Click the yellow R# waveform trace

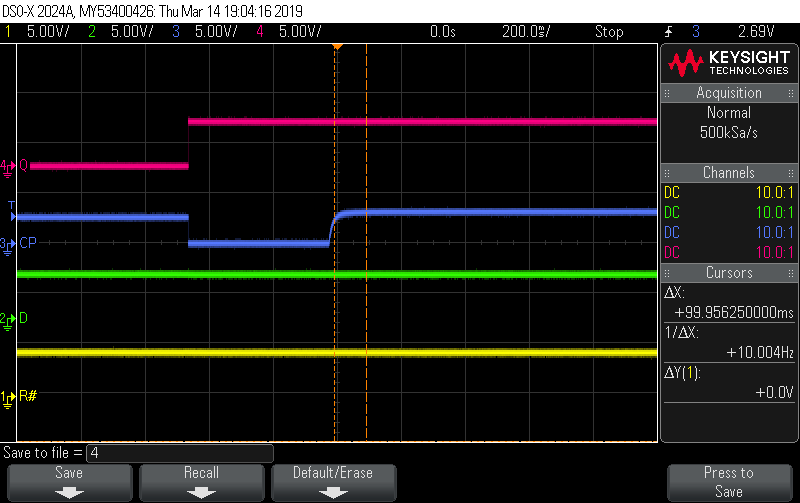pos(337,353)
